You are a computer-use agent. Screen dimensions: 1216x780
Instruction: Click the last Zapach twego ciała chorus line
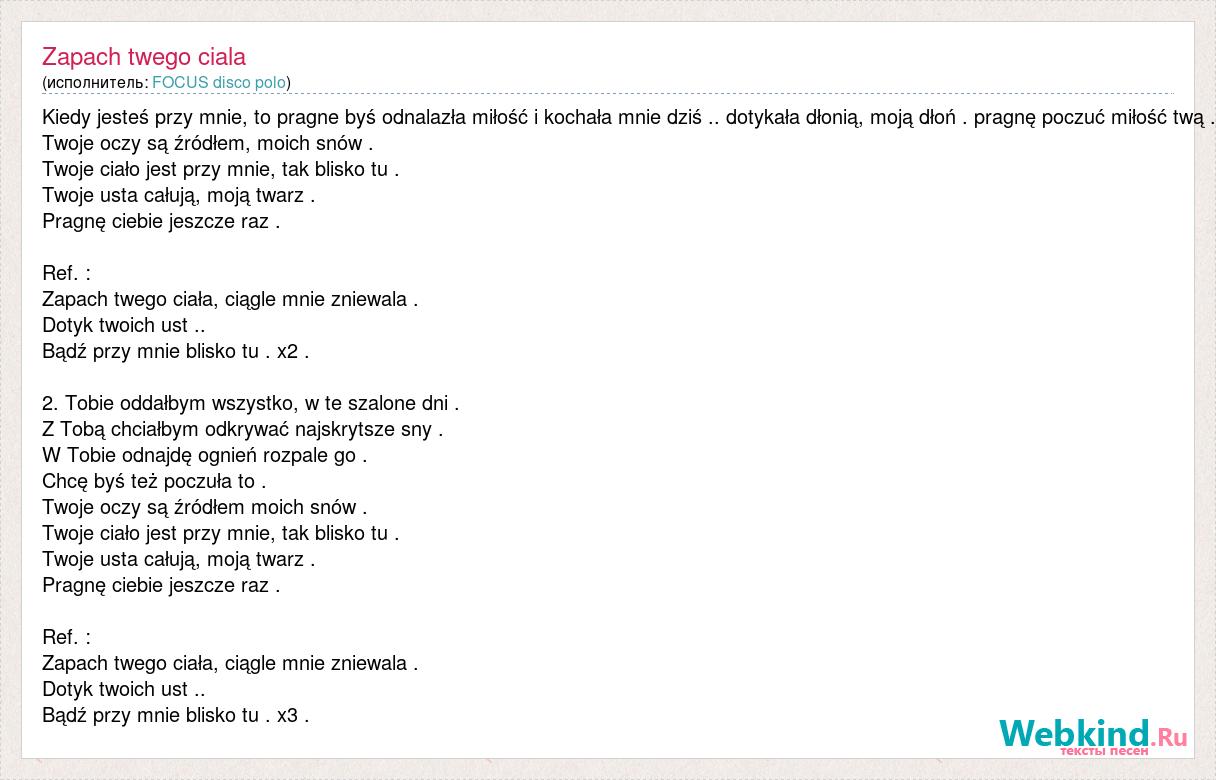230,663
